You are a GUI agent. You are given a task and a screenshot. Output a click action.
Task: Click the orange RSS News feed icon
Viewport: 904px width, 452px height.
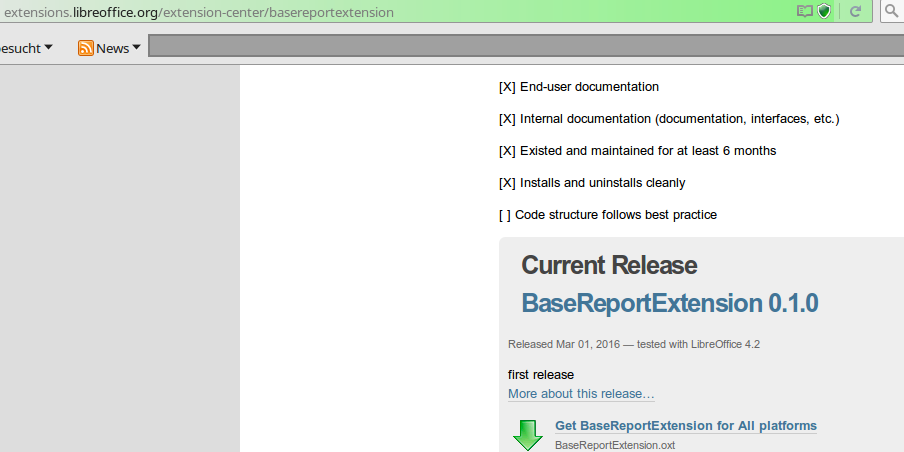86,48
